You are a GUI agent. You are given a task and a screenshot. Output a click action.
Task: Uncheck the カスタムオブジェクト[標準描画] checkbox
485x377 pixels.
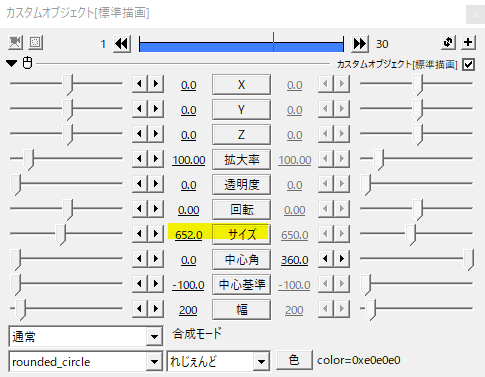[x=468, y=64]
